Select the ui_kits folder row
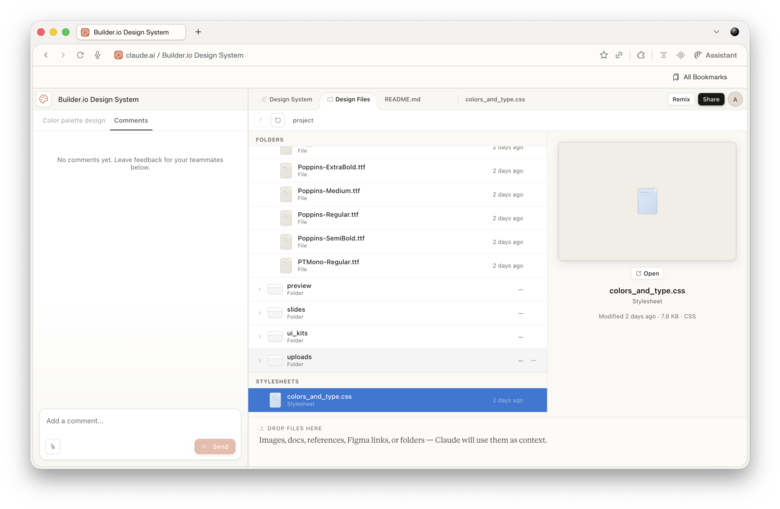The image size is (780, 509). (x=397, y=337)
